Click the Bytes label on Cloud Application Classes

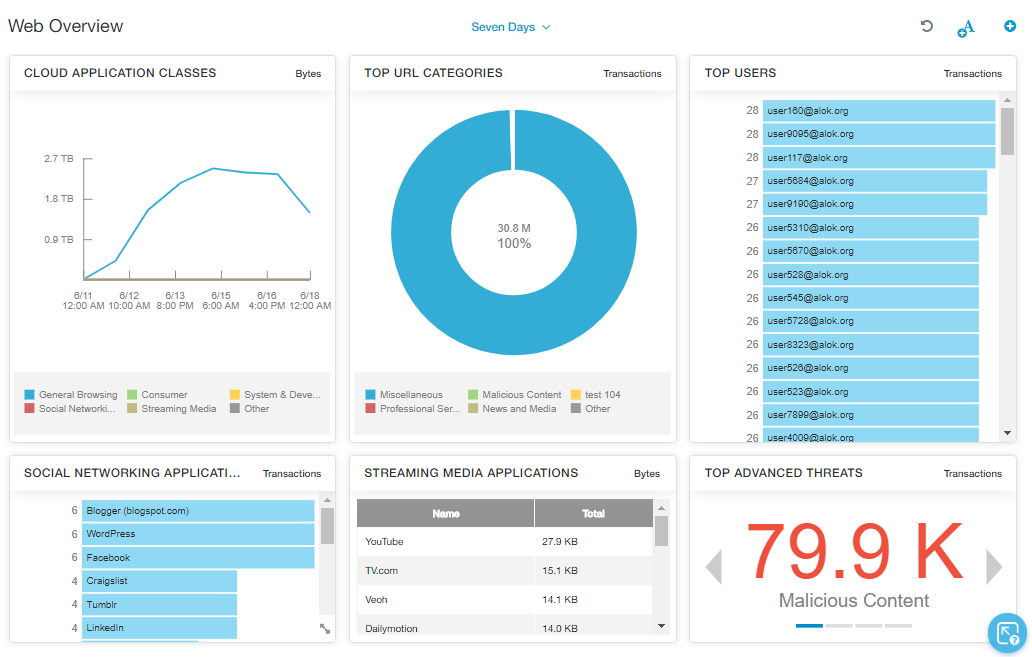click(308, 73)
